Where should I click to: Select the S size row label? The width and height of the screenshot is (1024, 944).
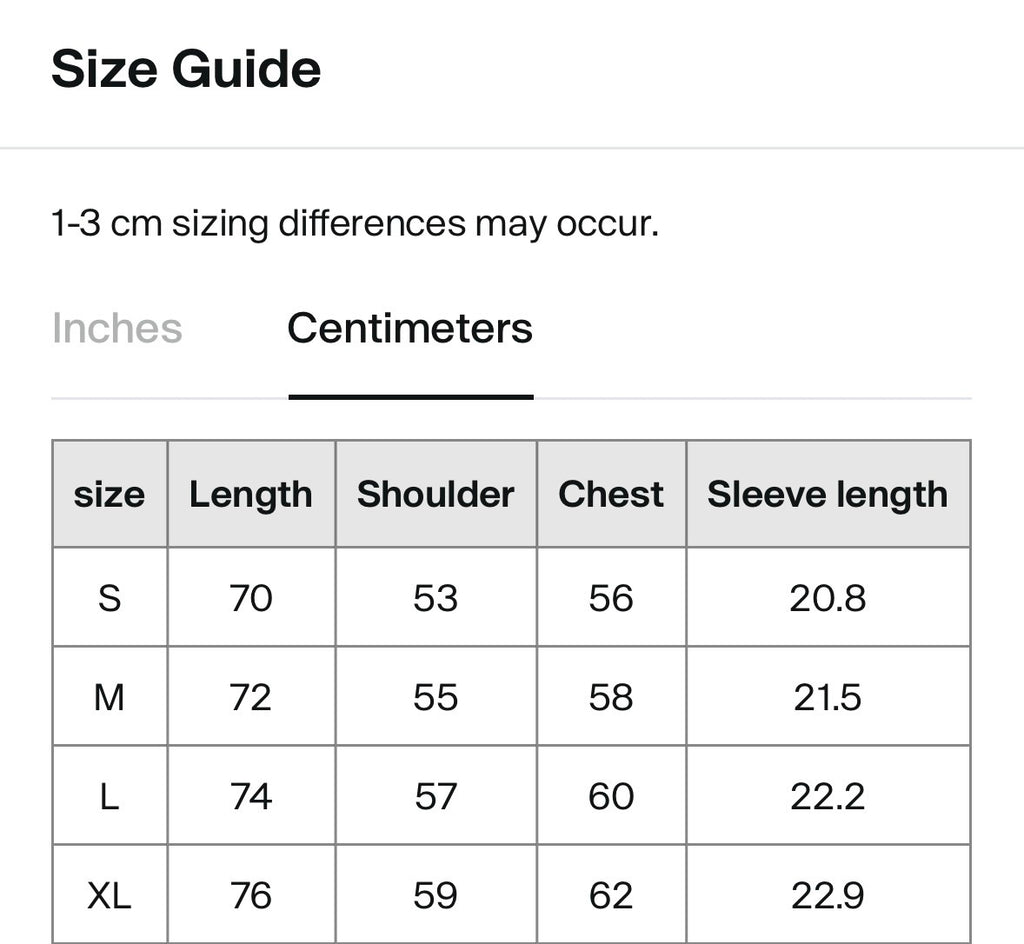(109, 597)
